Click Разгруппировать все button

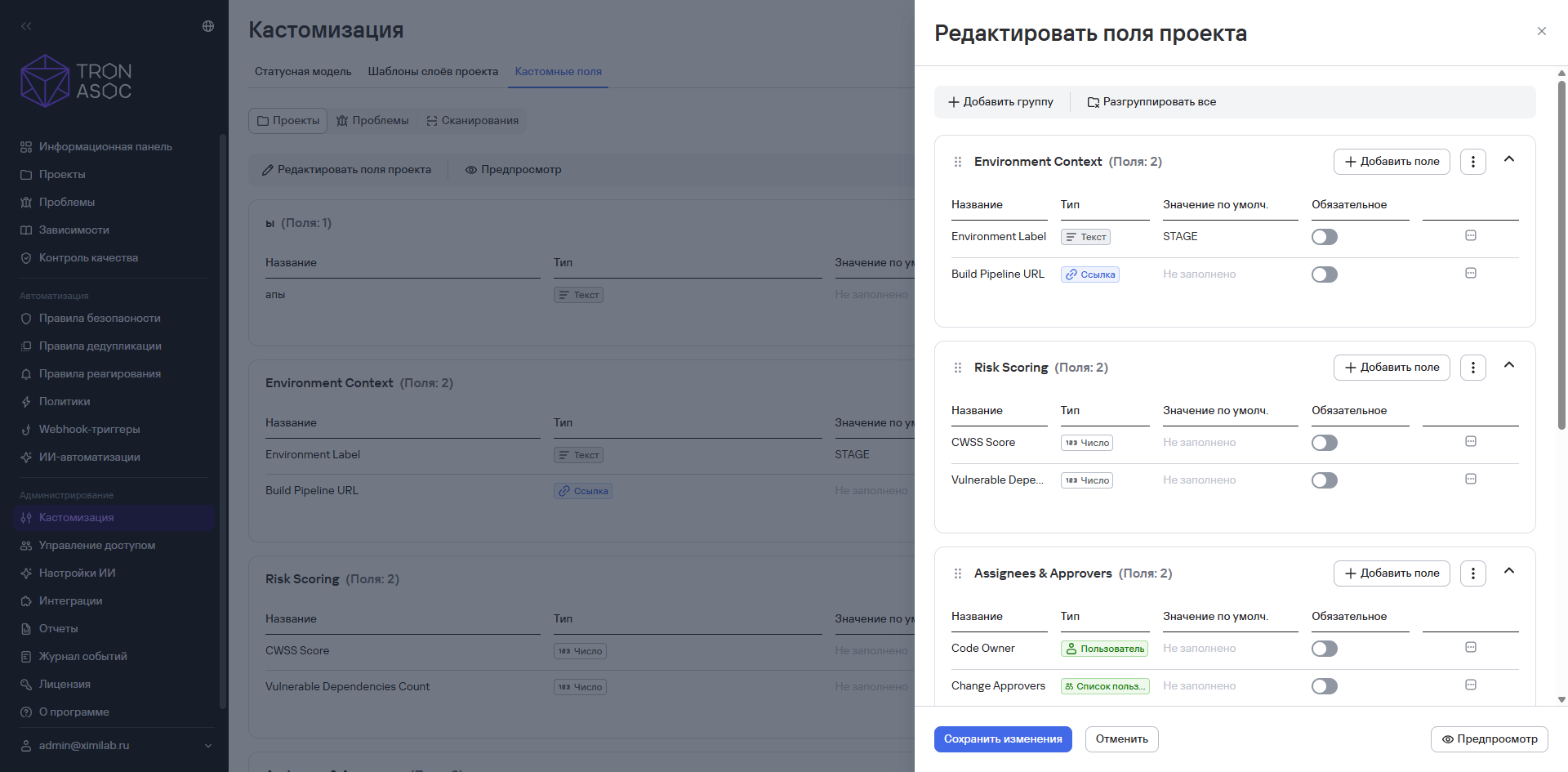click(1151, 102)
